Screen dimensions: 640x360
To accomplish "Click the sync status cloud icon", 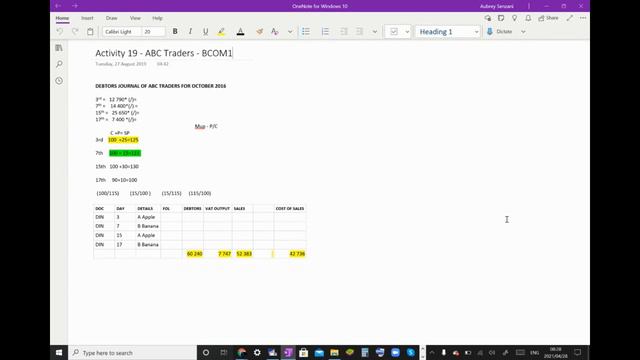I will click(487, 18).
